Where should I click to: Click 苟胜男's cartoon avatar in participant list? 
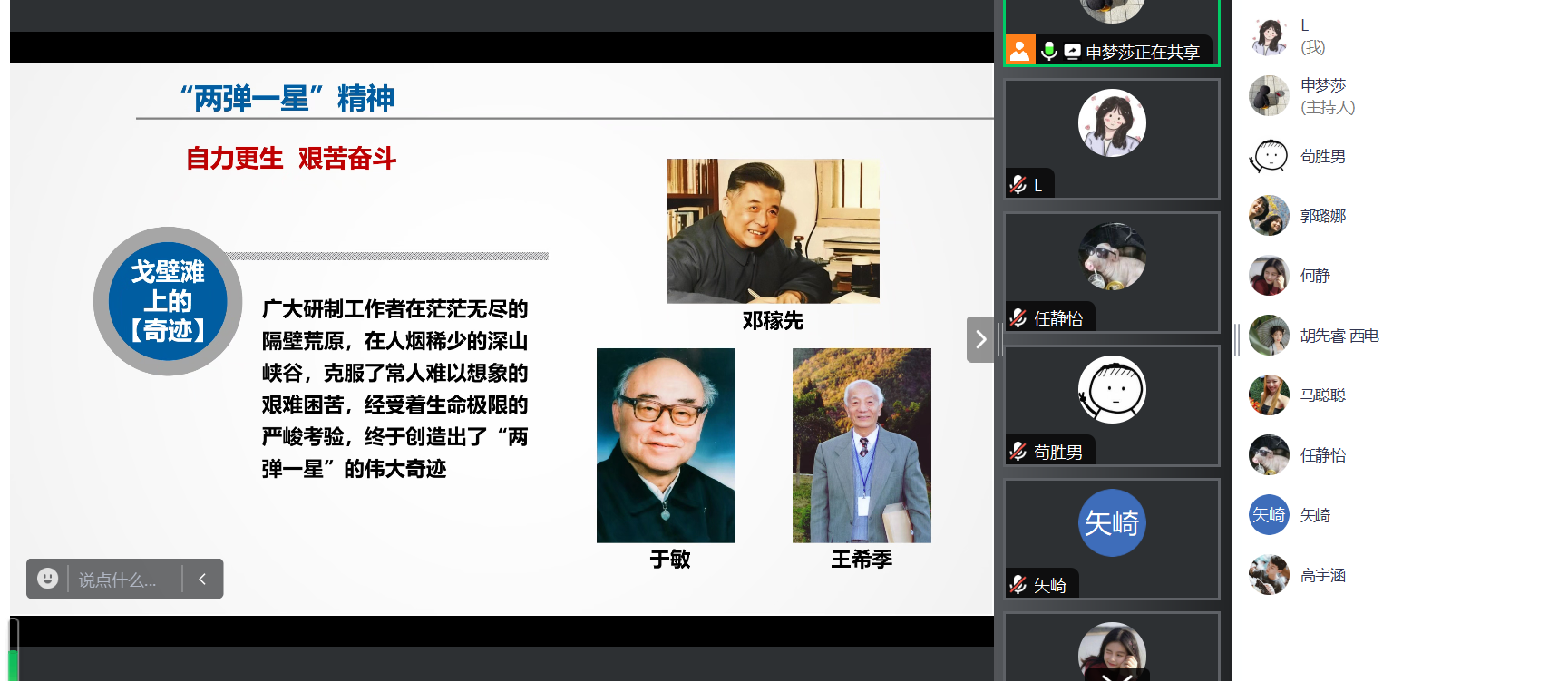1269,156
